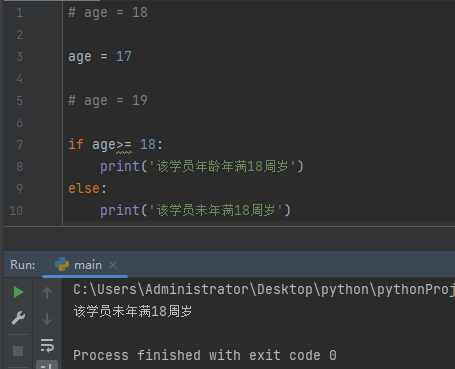This screenshot has height=369, width=455.
Task: Click the underlined >= operator warning
Action: pyautogui.click(x=124, y=145)
